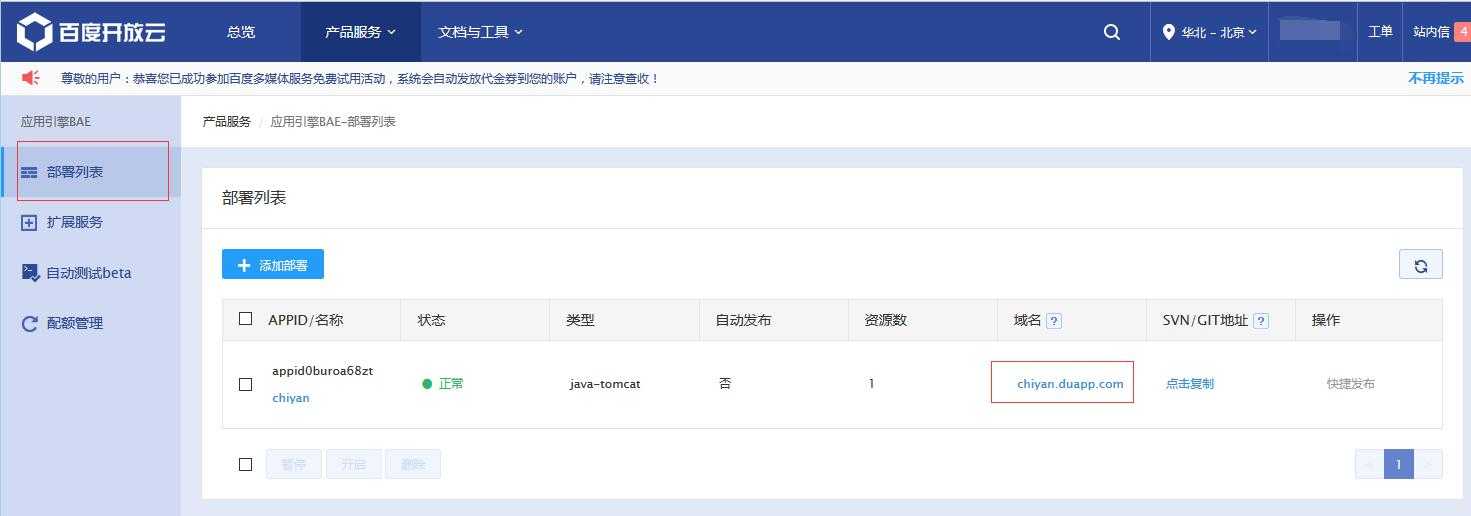Open the search magnifier icon
The image size is (1471, 516).
1112,32
